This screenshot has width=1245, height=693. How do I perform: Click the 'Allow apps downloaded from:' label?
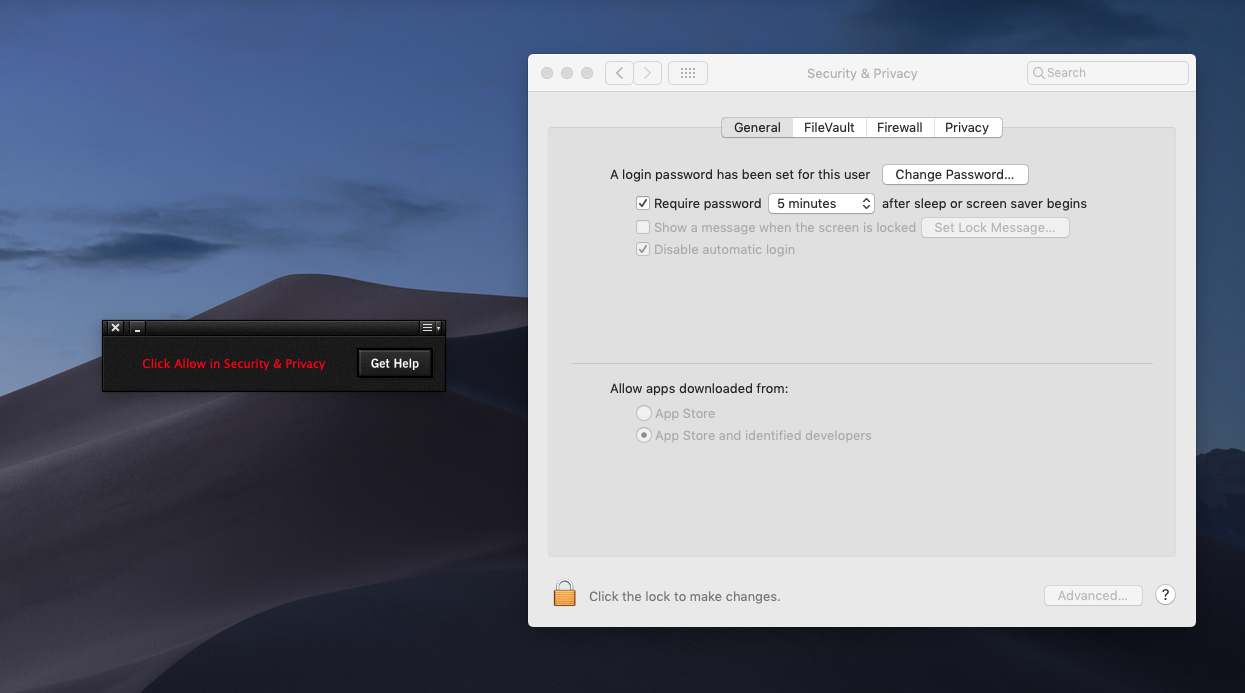pos(699,388)
